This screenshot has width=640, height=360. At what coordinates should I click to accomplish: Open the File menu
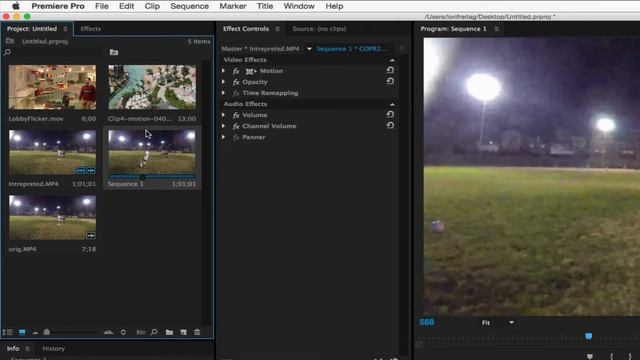(x=102, y=6)
